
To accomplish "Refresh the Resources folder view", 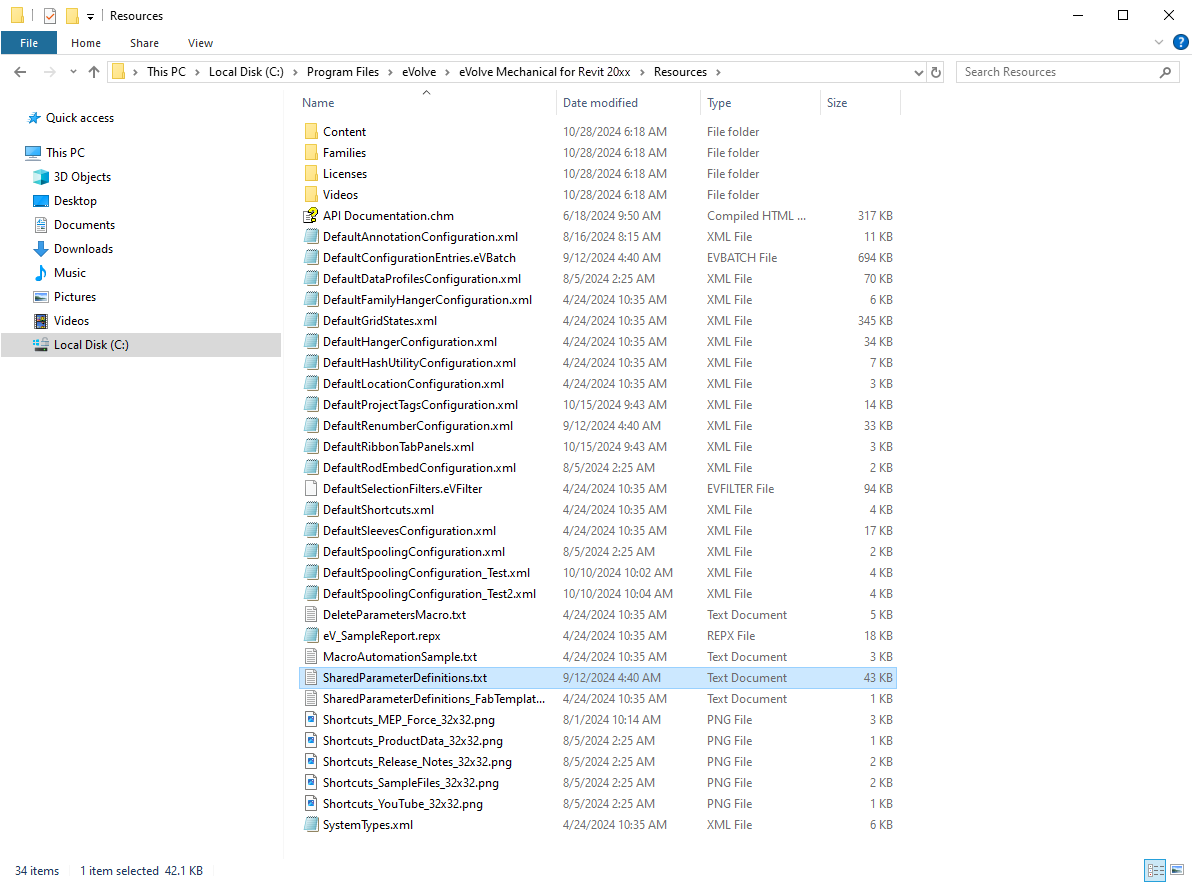I will 936,72.
